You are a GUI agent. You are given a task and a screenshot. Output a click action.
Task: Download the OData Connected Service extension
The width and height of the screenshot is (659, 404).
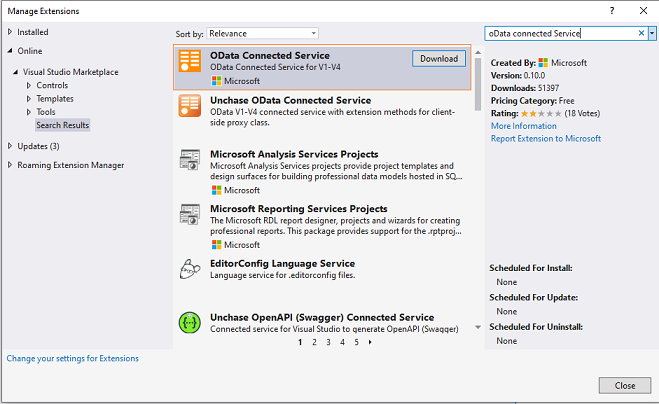(438, 58)
